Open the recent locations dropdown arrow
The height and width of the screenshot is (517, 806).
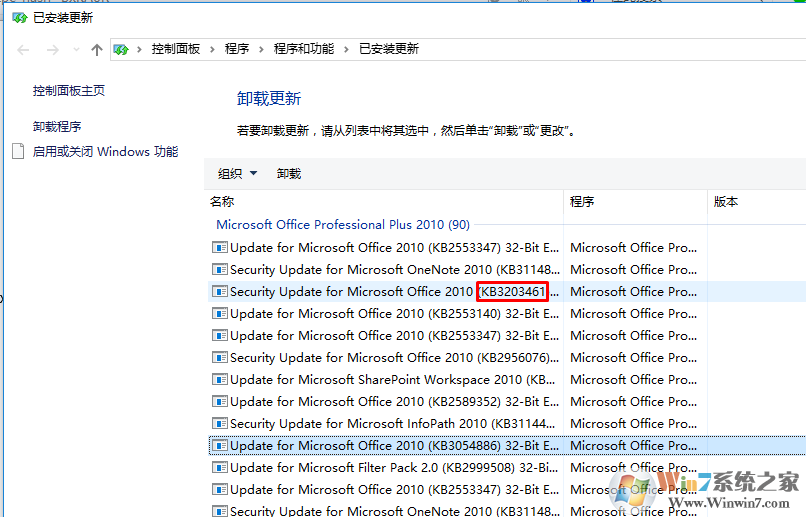pyautogui.click(x=77, y=50)
